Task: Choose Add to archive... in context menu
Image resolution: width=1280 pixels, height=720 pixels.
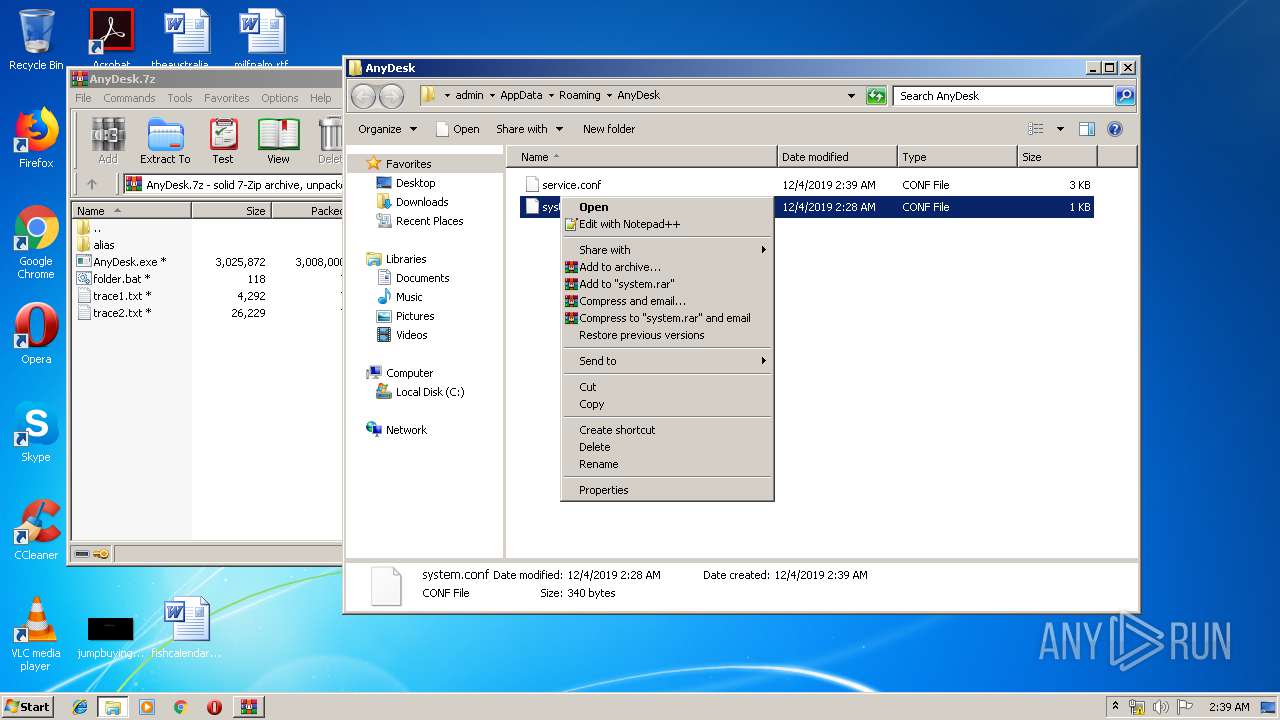Action: click(x=667, y=267)
